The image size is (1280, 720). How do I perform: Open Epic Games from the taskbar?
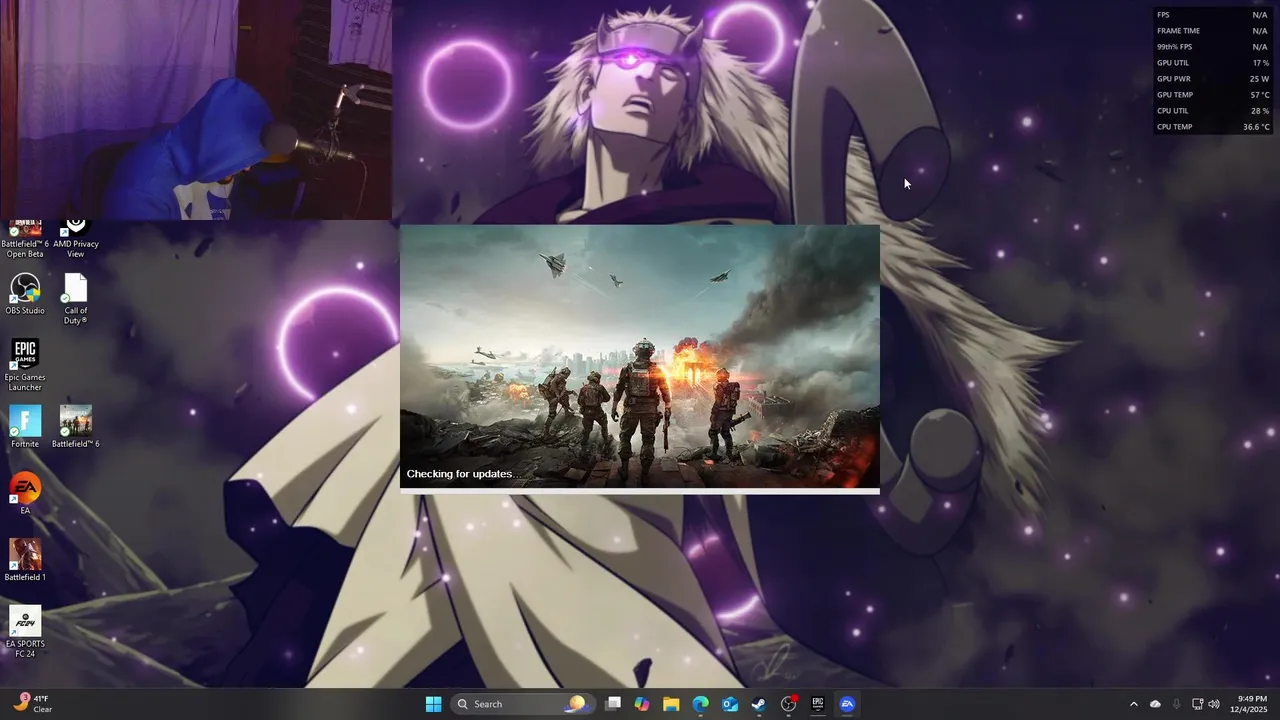coord(818,704)
